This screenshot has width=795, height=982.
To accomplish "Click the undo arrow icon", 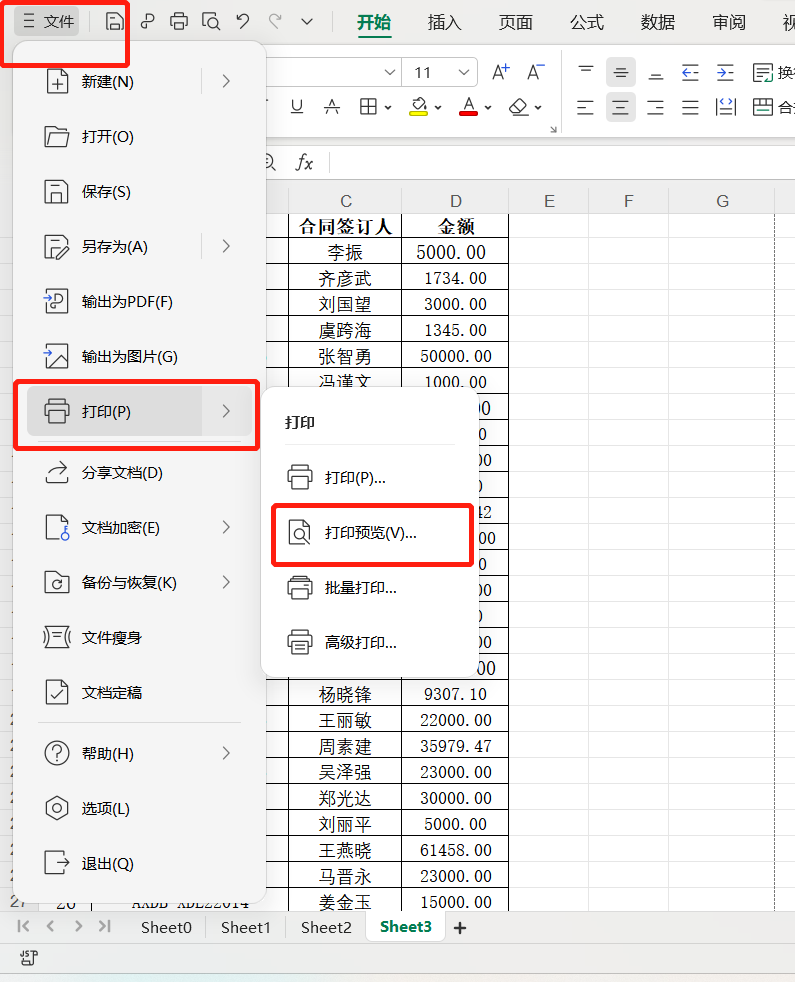I will tap(243, 21).
